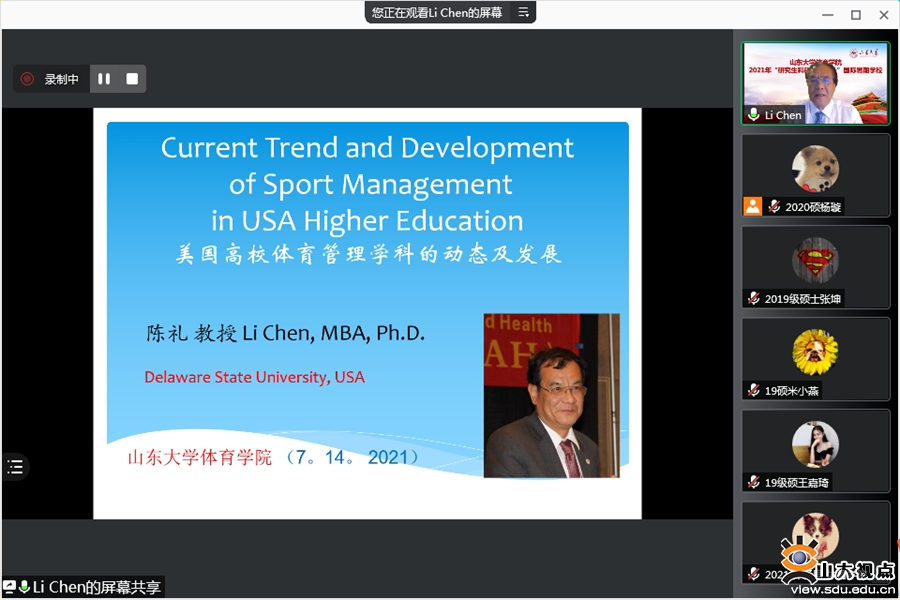Image resolution: width=900 pixels, height=600 pixels.
Task: Select Li Chen's video thumbnail
Action: [x=815, y=82]
